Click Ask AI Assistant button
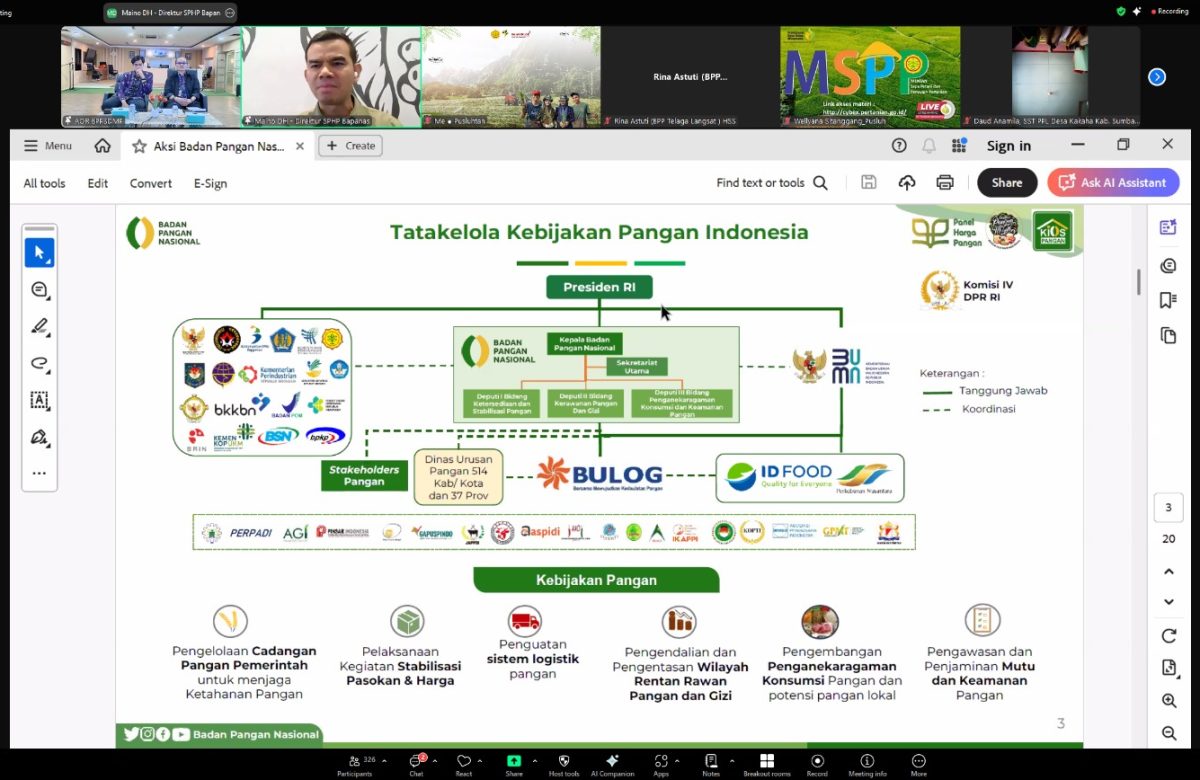The width and height of the screenshot is (1200, 780). tap(1113, 183)
